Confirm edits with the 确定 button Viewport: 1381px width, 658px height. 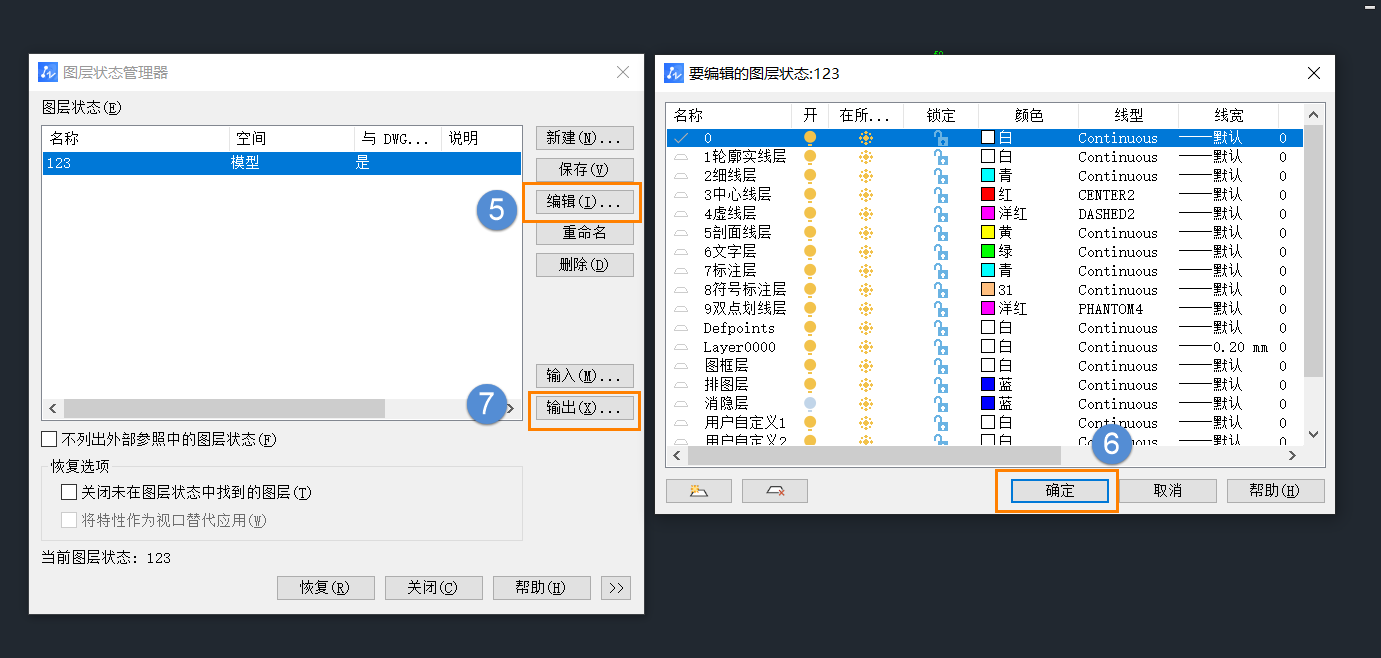point(1060,491)
